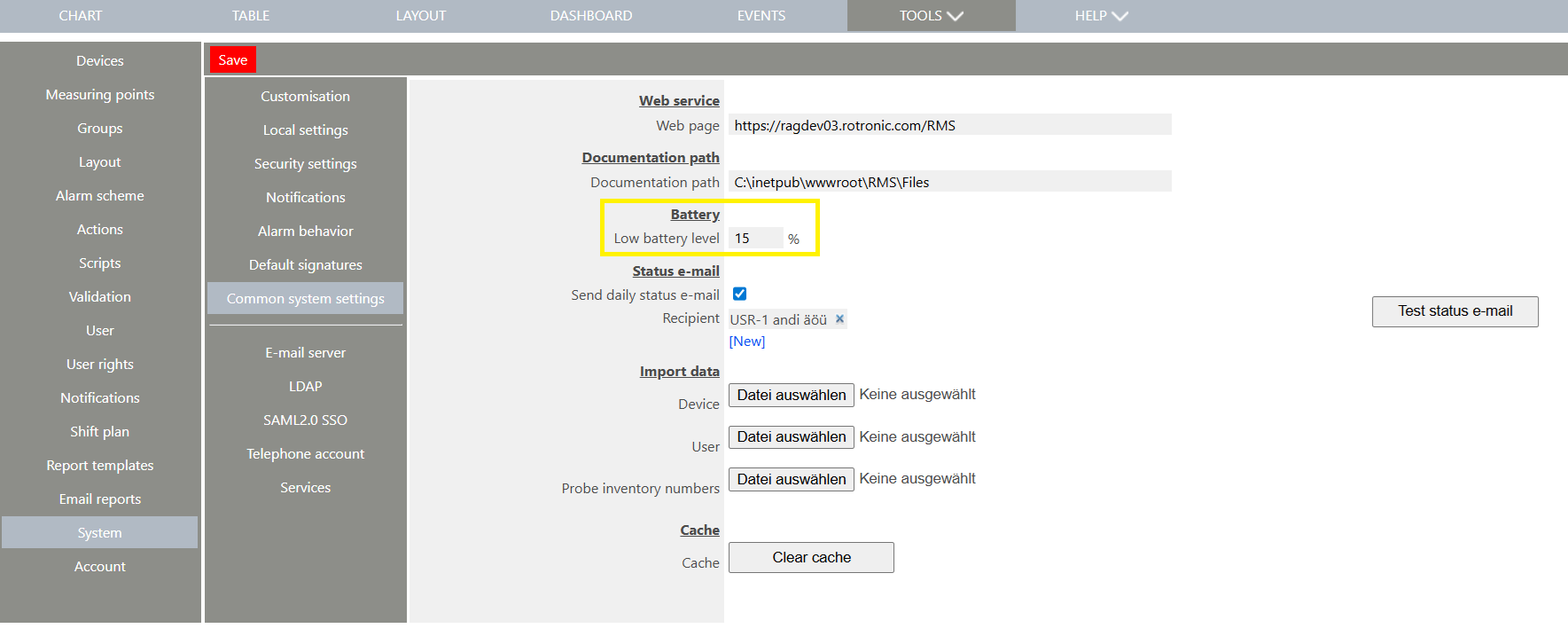1568x644 pixels.
Task: Open Devices in left sidebar
Action: (x=100, y=60)
